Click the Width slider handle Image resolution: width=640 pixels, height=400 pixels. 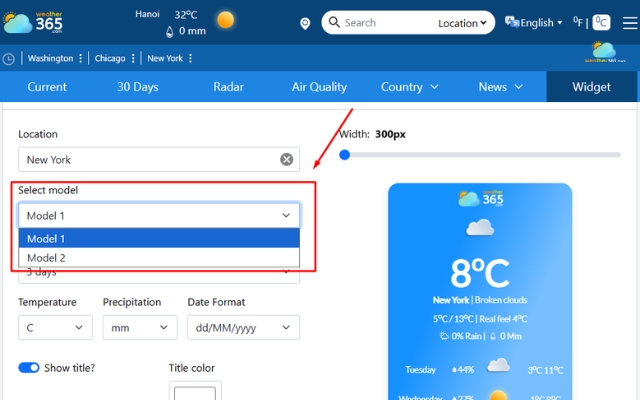[x=344, y=155]
